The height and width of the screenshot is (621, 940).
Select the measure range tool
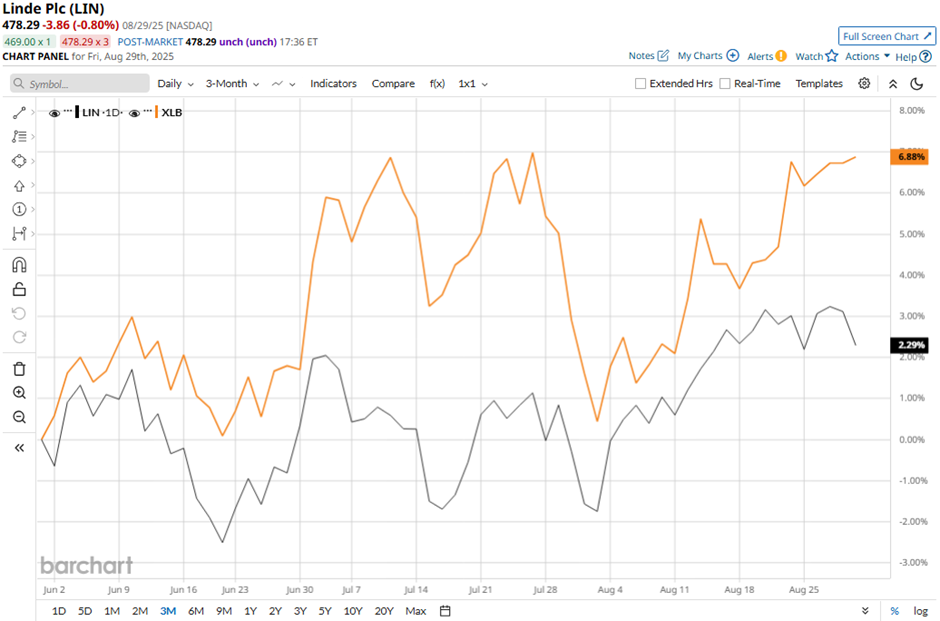pos(19,233)
